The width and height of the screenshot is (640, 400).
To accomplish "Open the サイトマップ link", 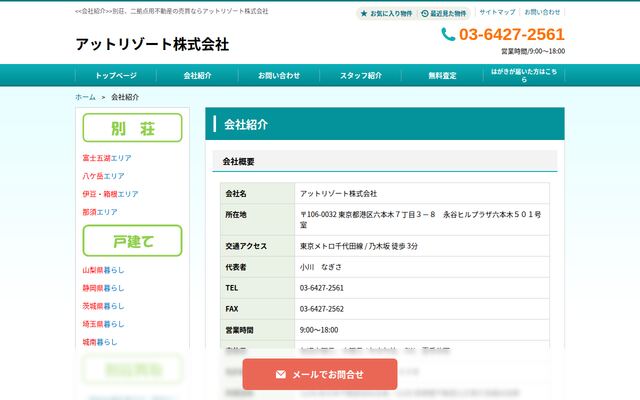I will click(x=497, y=12).
